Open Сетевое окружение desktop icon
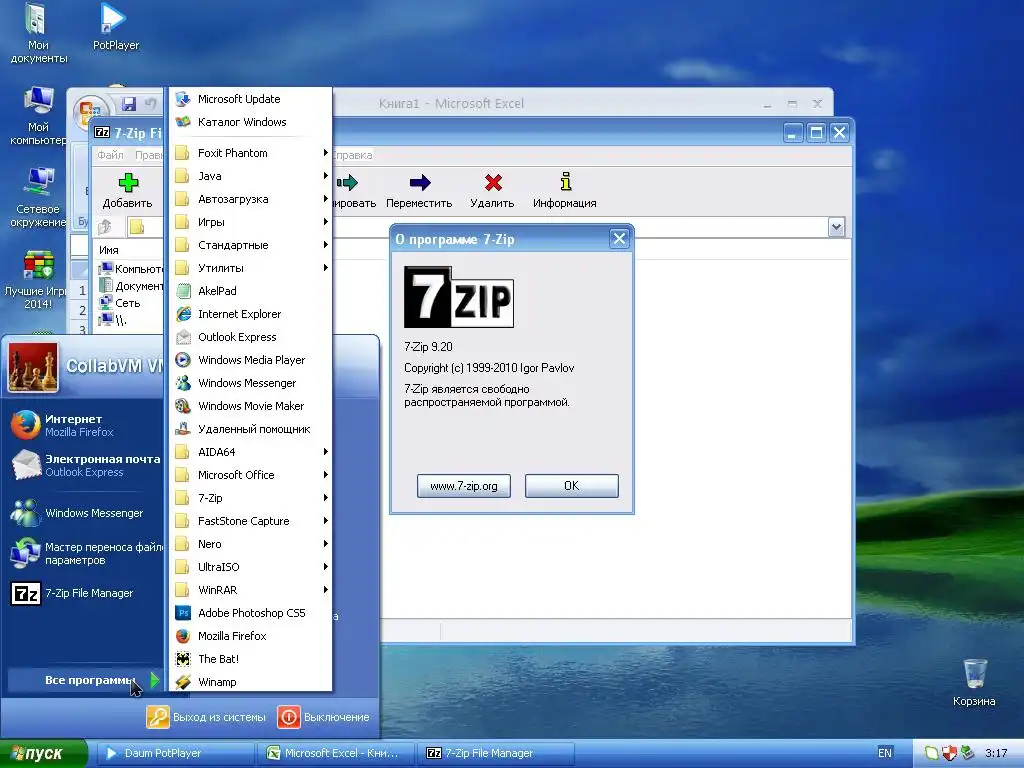 pyautogui.click(x=38, y=197)
